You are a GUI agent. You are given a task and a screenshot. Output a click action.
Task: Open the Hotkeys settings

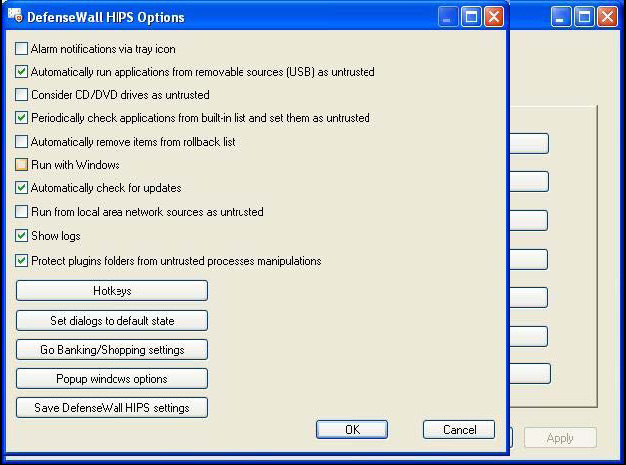click(112, 291)
